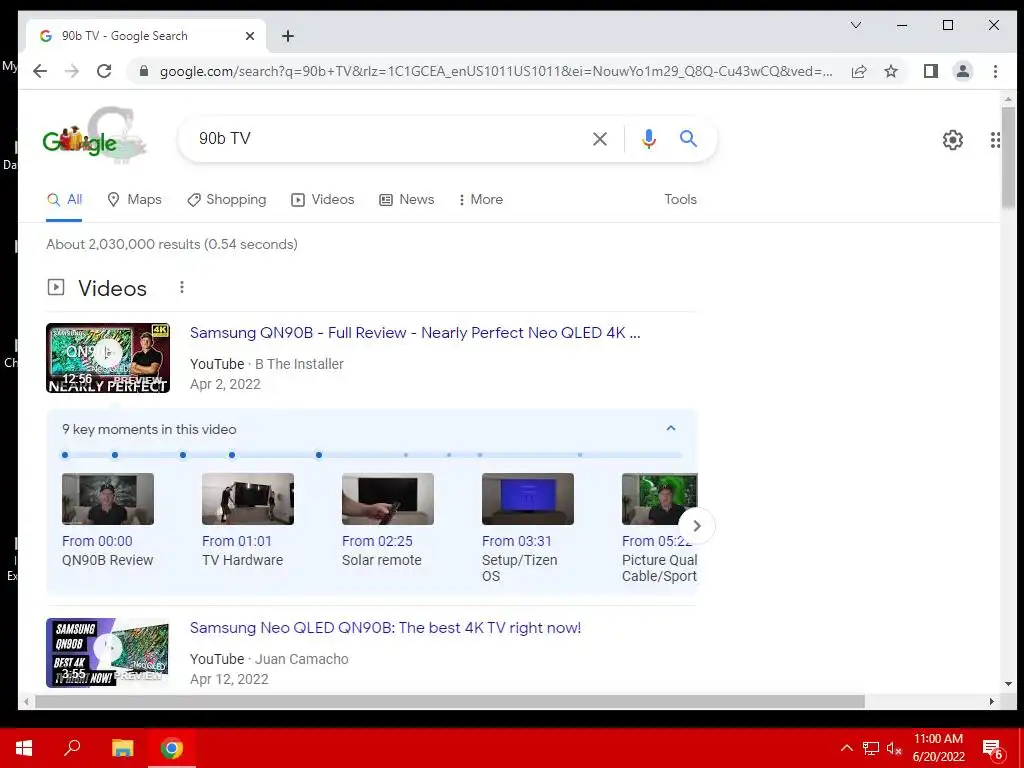Share this page icon in address bar
Image resolution: width=1024 pixels, height=768 pixels.
point(859,71)
